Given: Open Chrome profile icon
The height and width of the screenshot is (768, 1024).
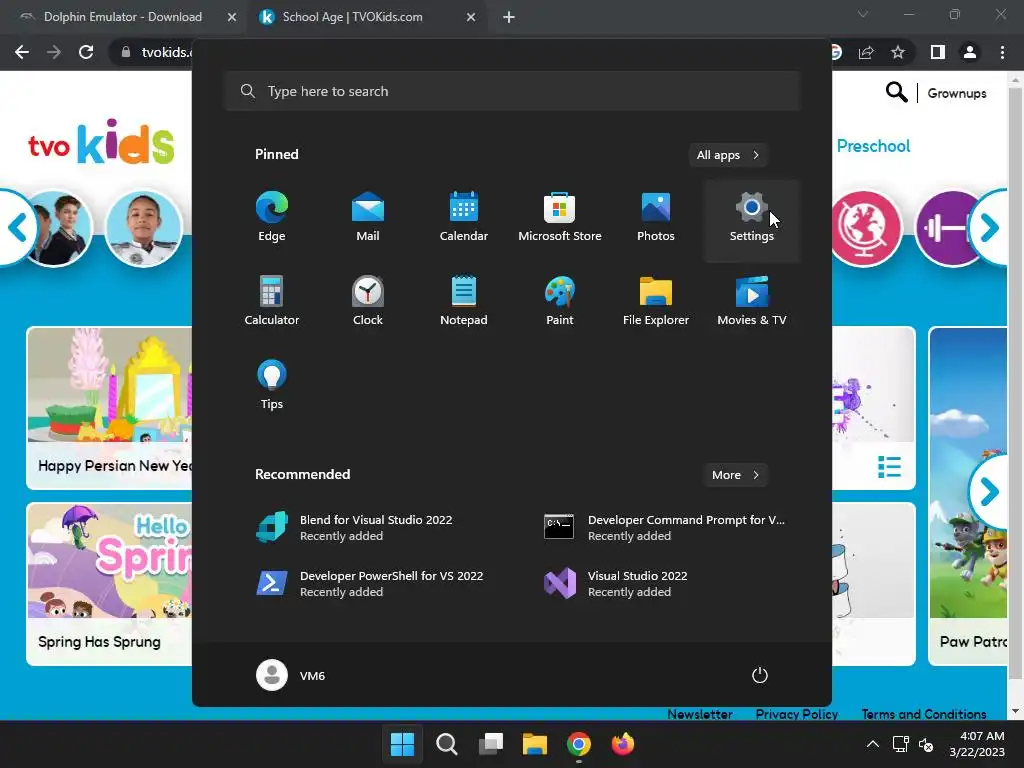Looking at the screenshot, I should (970, 52).
